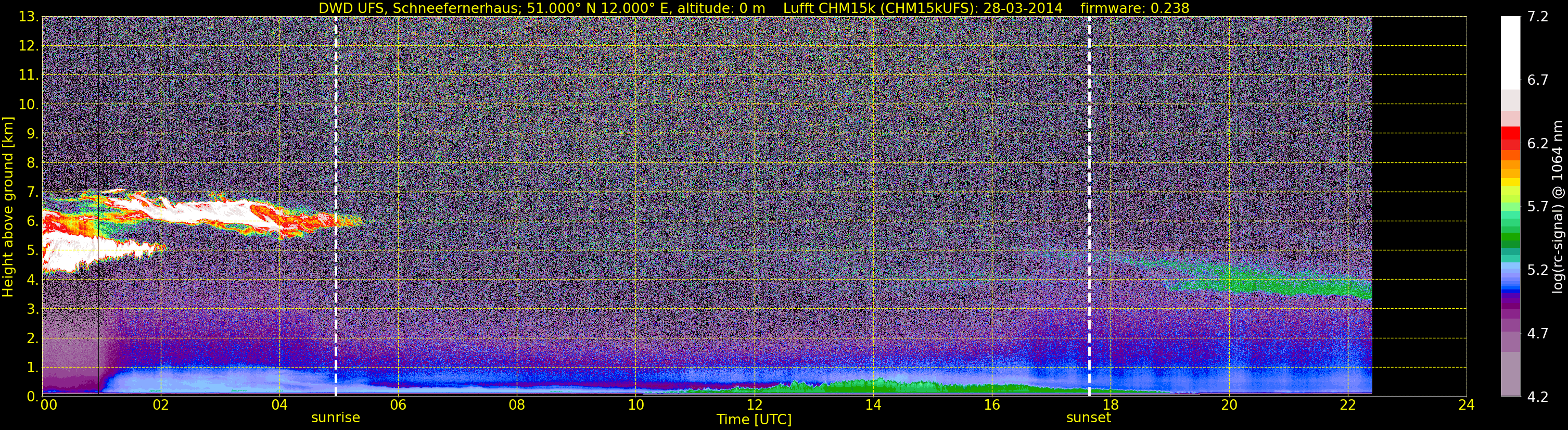Click the 'DWD UFS, Schneefernerhaus' title text
Screen dimensions: 1568x430
click(416, 8)
